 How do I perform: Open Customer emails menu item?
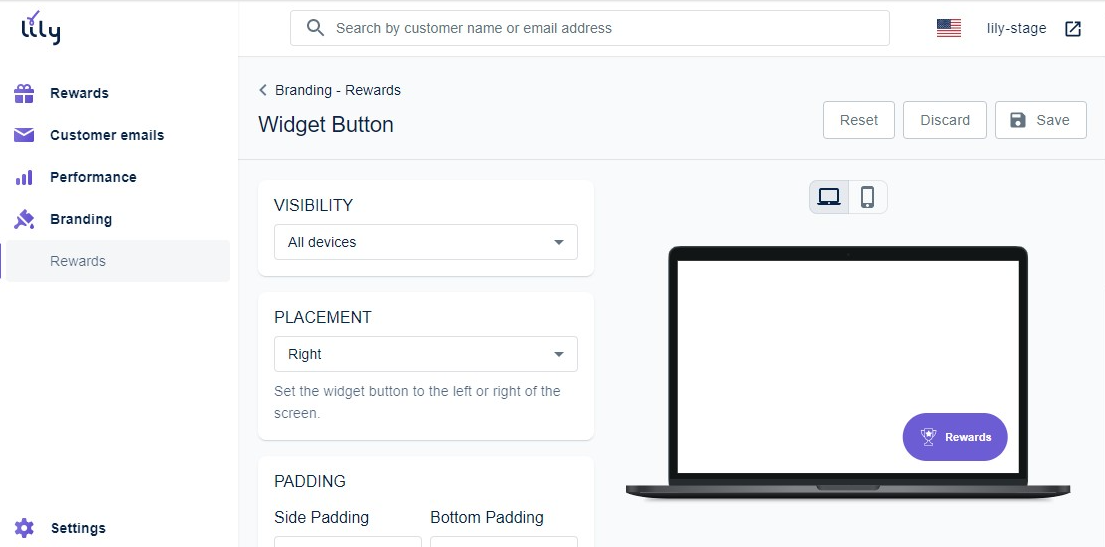click(107, 135)
